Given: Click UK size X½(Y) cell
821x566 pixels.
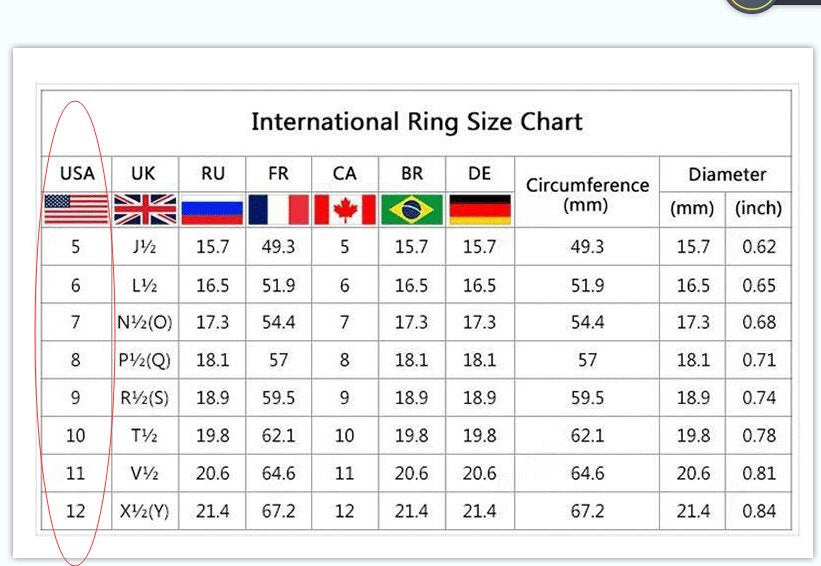Looking at the screenshot, I should pyautogui.click(x=144, y=511).
